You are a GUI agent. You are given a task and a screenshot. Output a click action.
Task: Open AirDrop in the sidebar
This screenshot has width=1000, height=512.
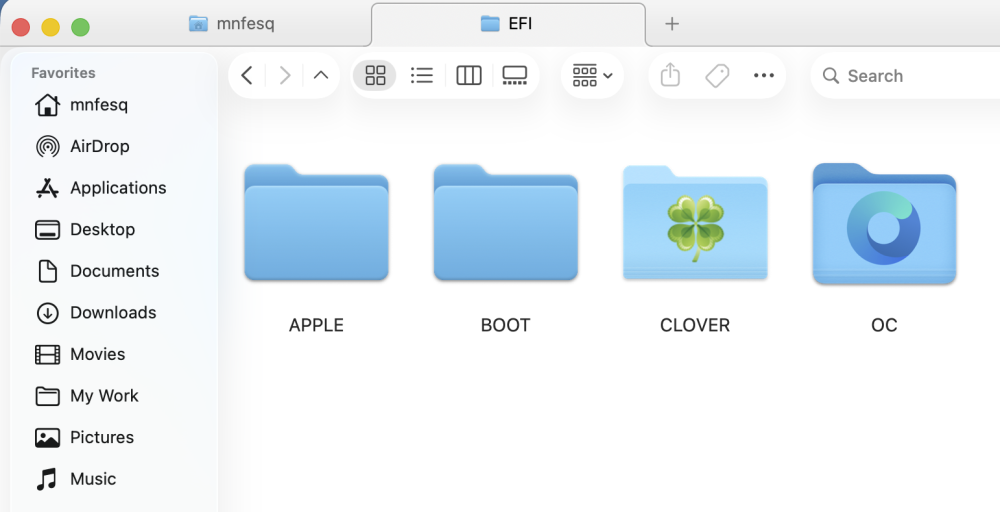click(82, 147)
